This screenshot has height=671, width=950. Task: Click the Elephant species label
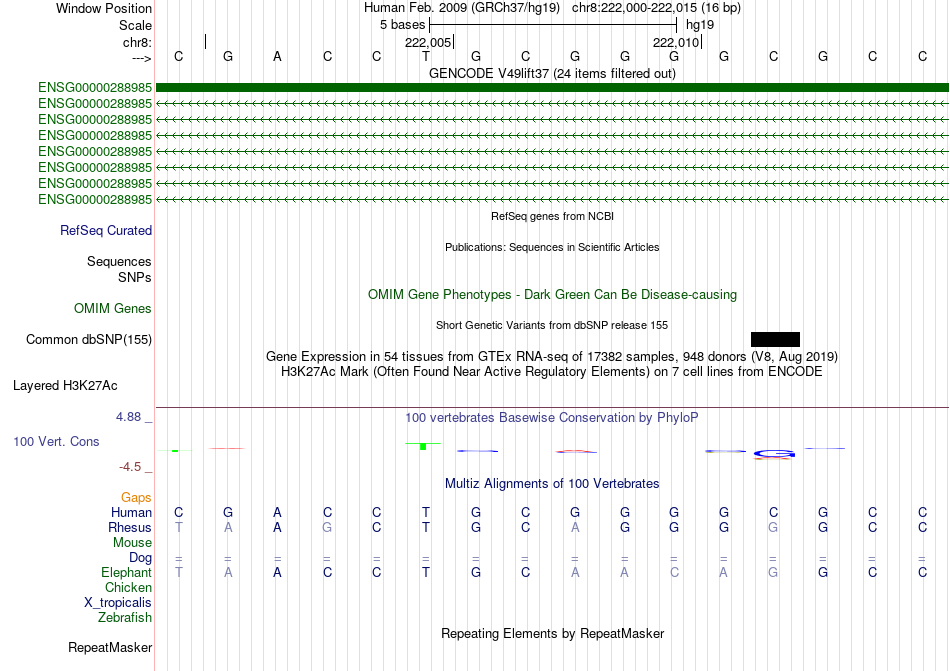pyautogui.click(x=126, y=572)
